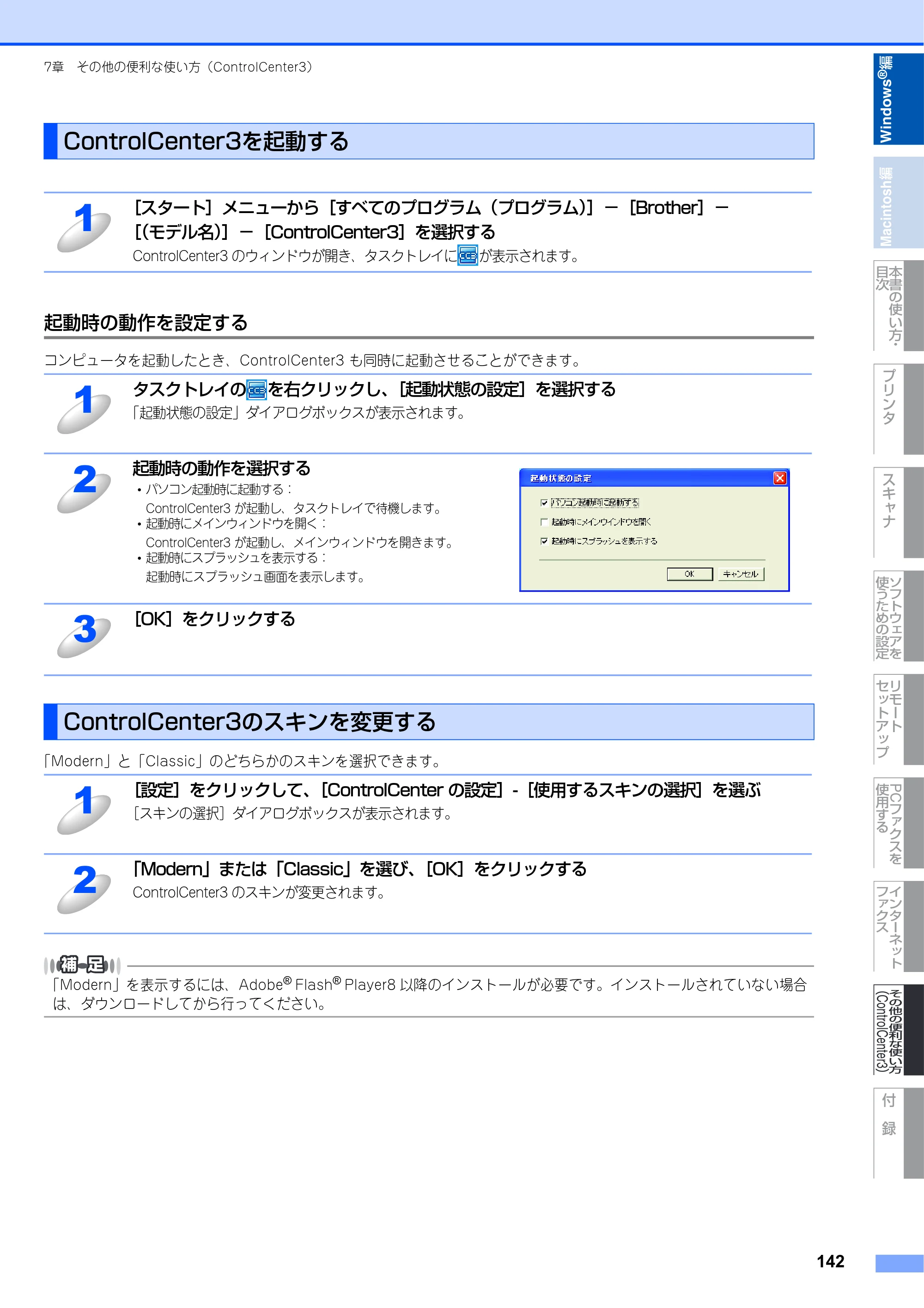Image resolution: width=924 pixels, height=1308 pixels.
Task: Open インターネットファクス tab
Action: 898,926
